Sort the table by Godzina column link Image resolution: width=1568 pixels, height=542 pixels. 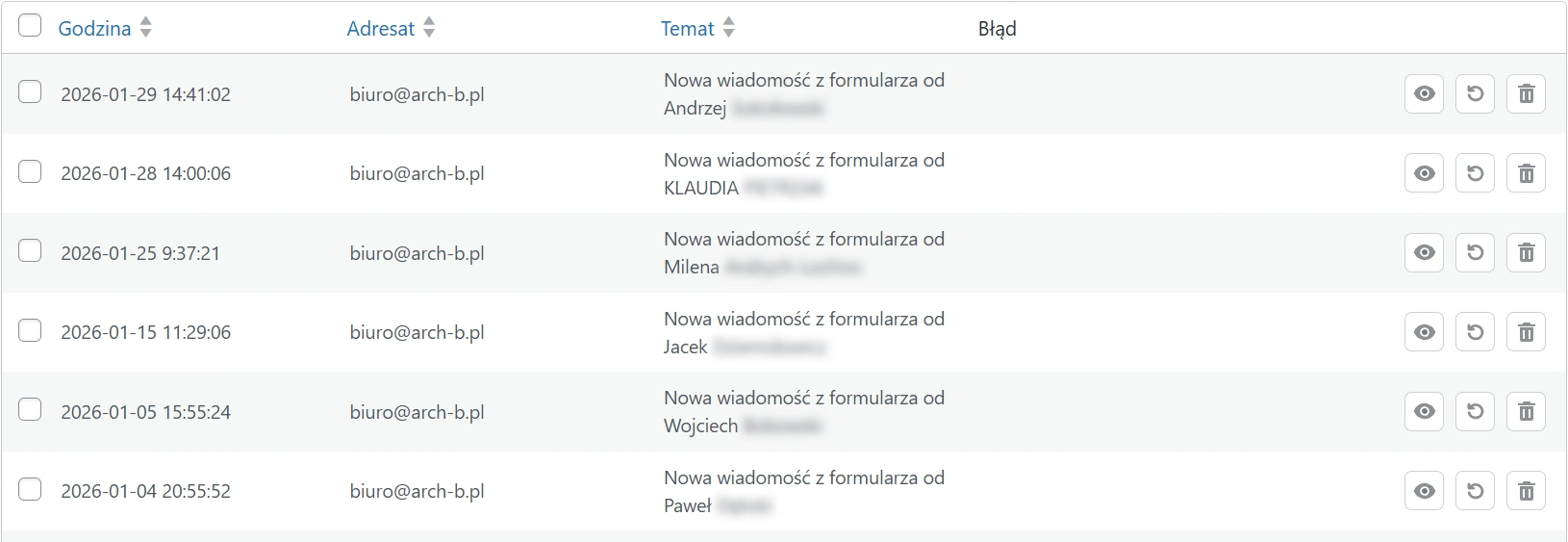(94, 29)
